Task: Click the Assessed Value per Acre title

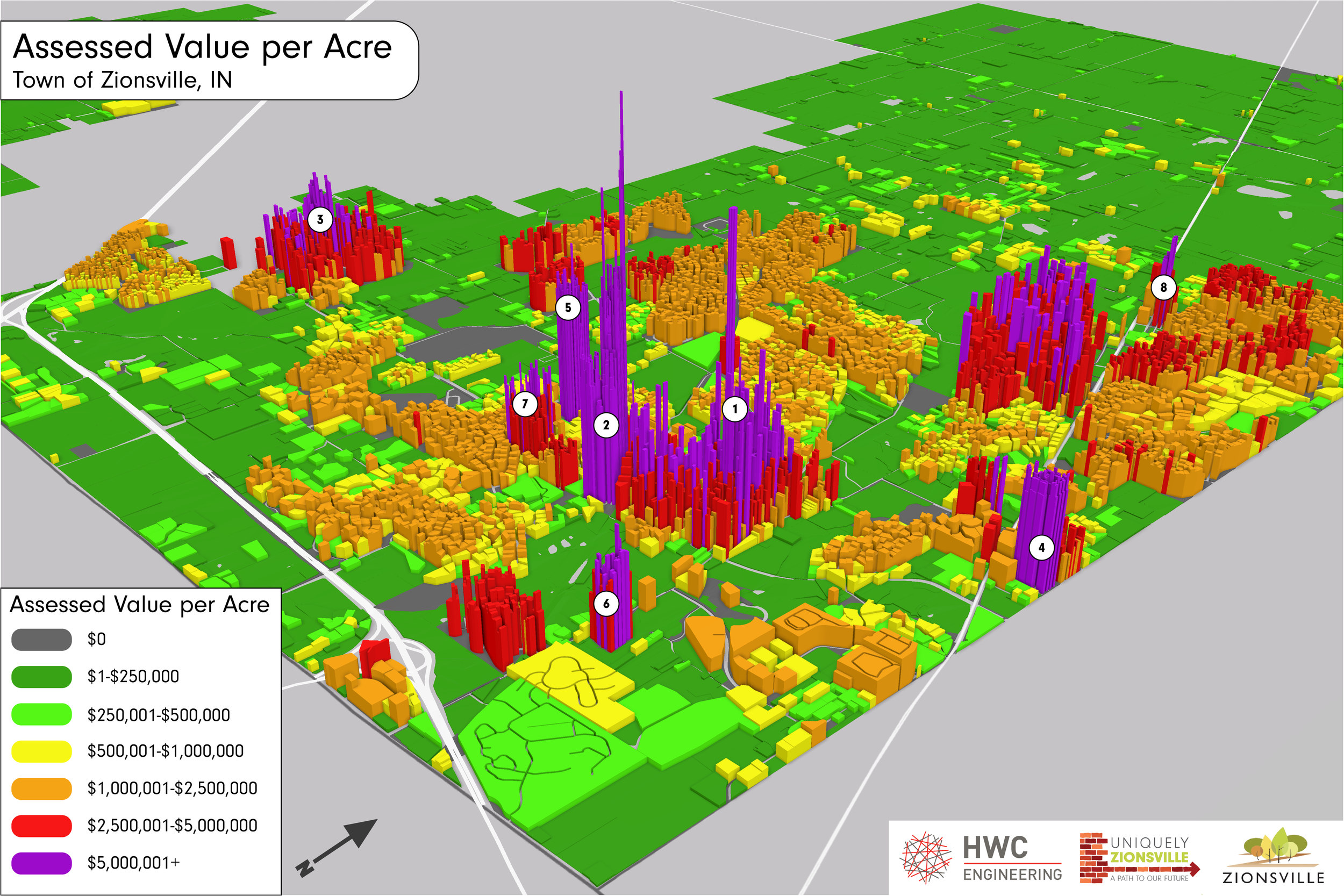Action: pyautogui.click(x=203, y=47)
